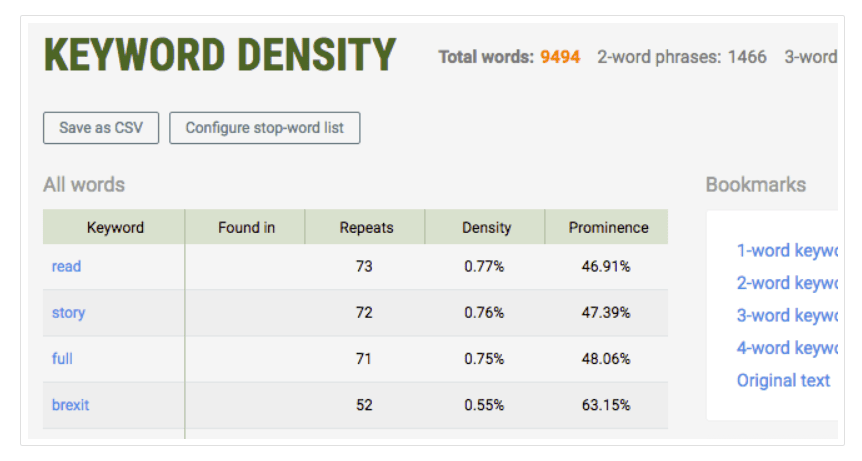Click the 63.15% prominence value for brexit

pos(606,405)
